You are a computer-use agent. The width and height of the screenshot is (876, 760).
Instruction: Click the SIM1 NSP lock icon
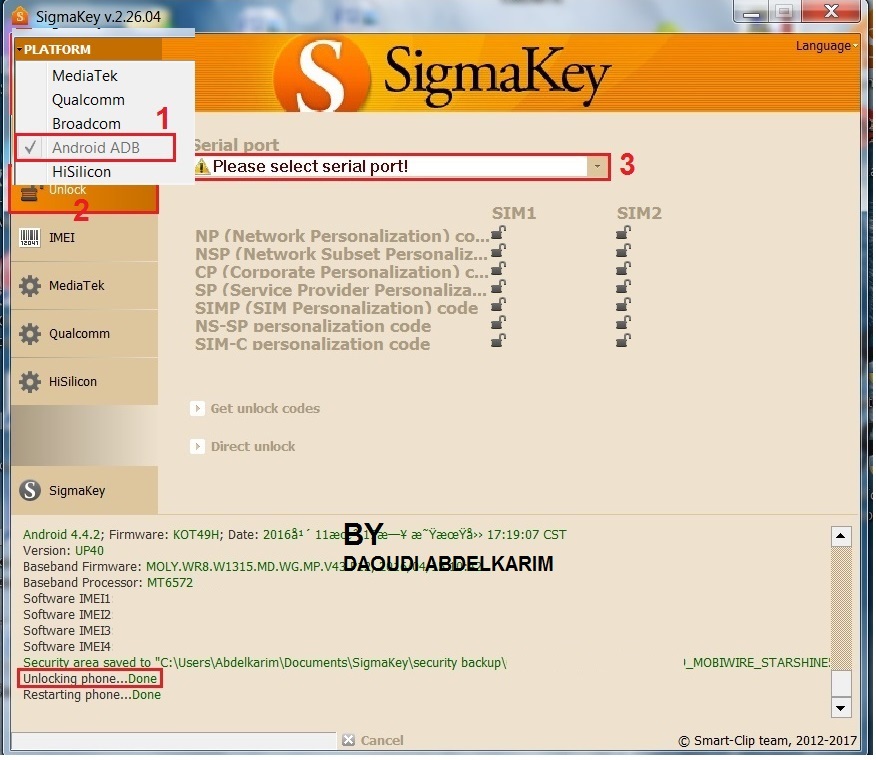(x=498, y=250)
